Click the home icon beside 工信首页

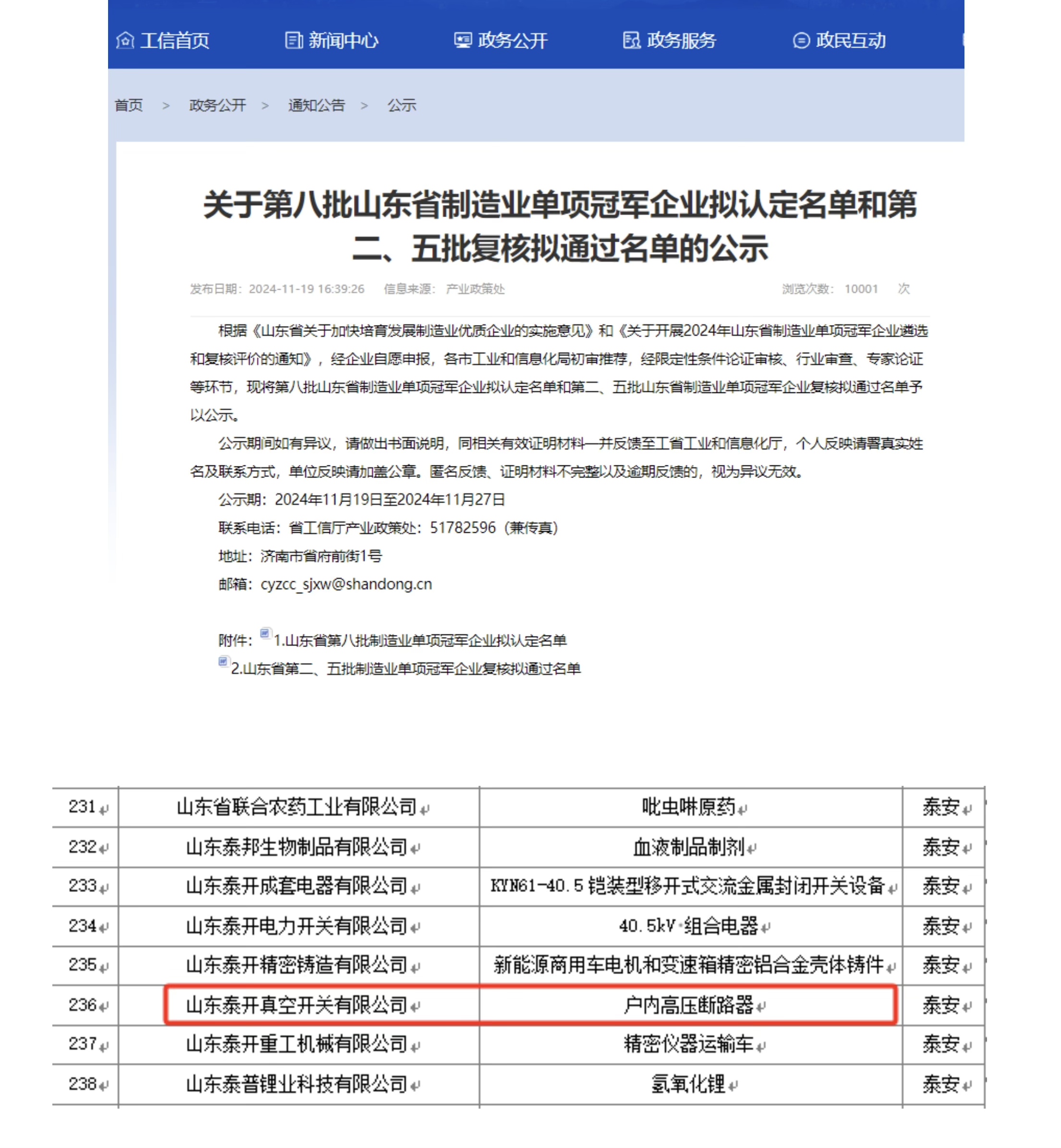point(124,40)
